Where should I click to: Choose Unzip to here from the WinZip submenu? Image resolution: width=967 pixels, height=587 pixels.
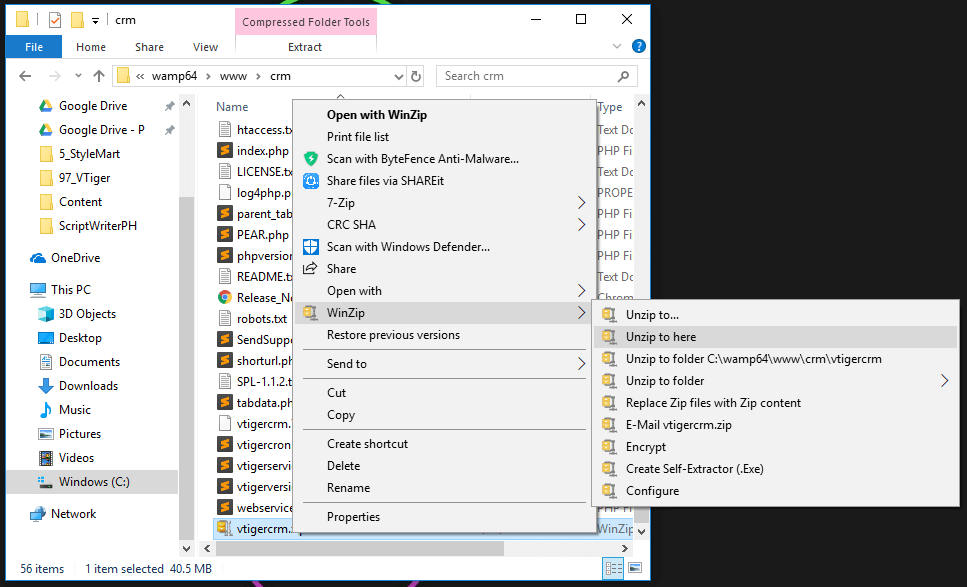pos(661,337)
